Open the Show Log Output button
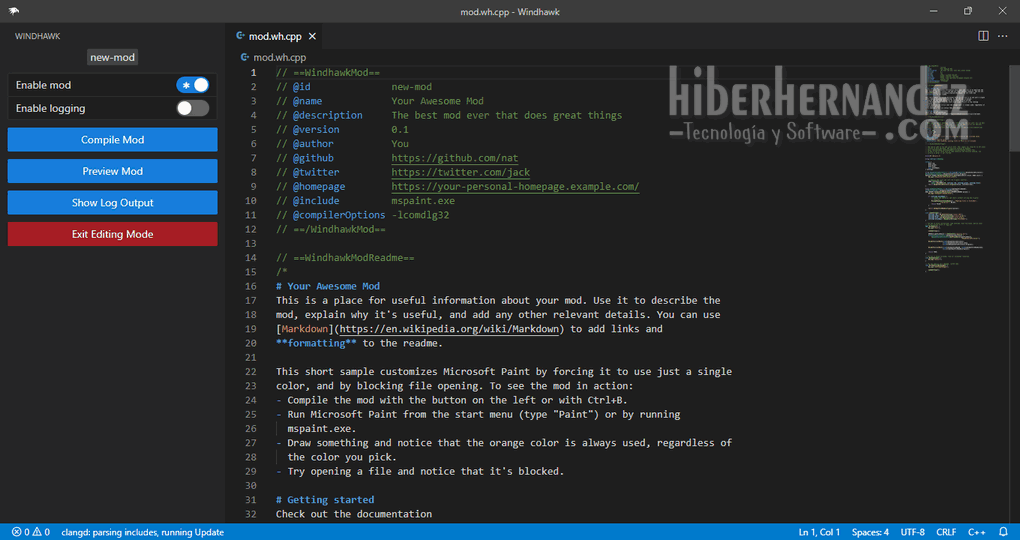 coord(112,203)
